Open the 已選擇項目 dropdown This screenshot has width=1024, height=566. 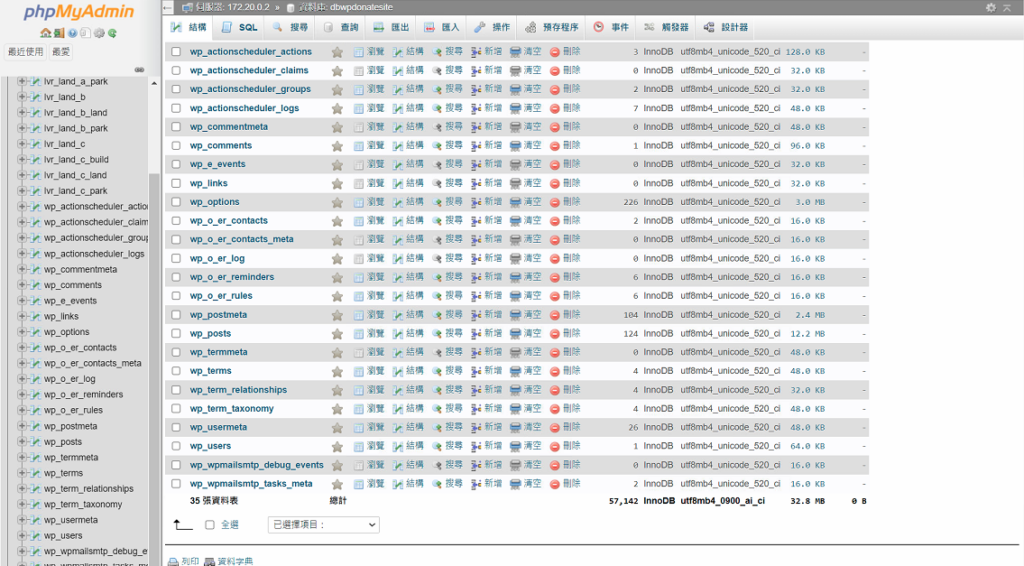[324, 524]
